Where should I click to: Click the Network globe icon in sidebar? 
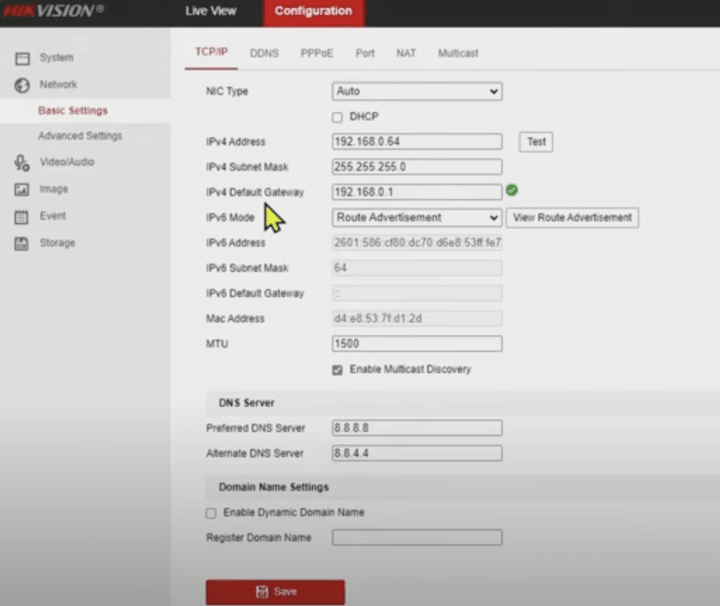pos(21,85)
